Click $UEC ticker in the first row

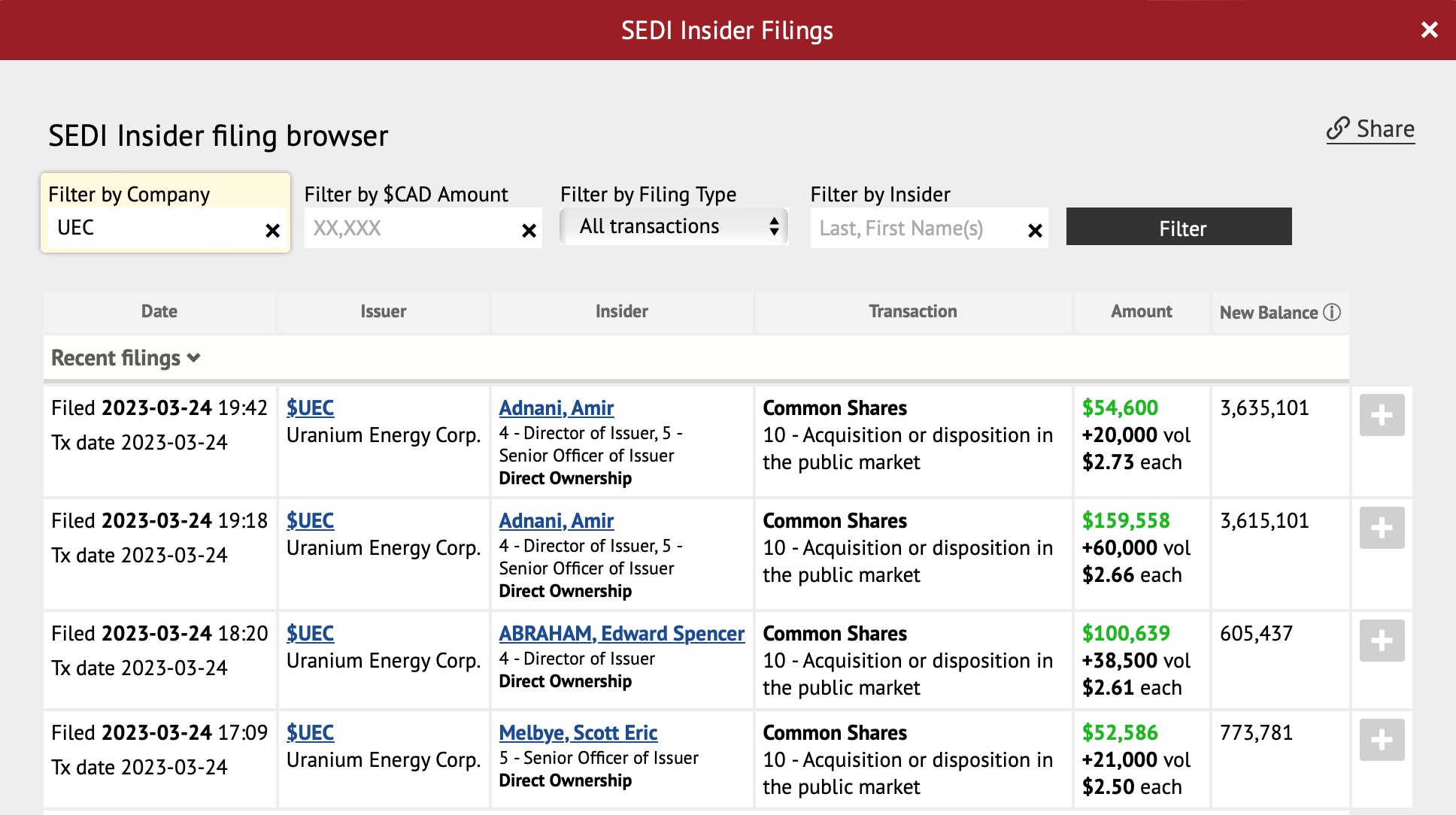pyautogui.click(x=310, y=407)
